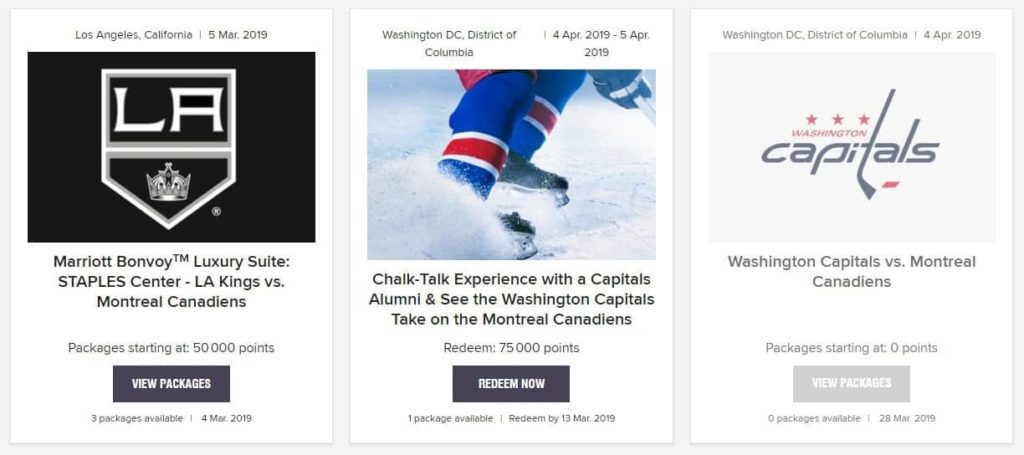Click the hockey skates ice photo
This screenshot has height=455, width=1024.
[x=511, y=164]
